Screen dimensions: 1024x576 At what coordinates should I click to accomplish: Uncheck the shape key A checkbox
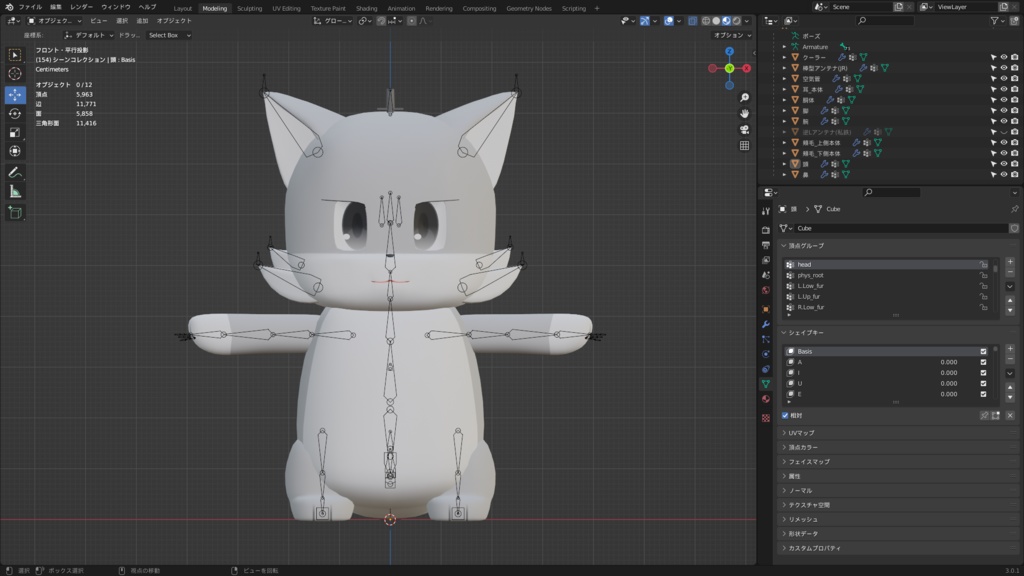(984, 362)
